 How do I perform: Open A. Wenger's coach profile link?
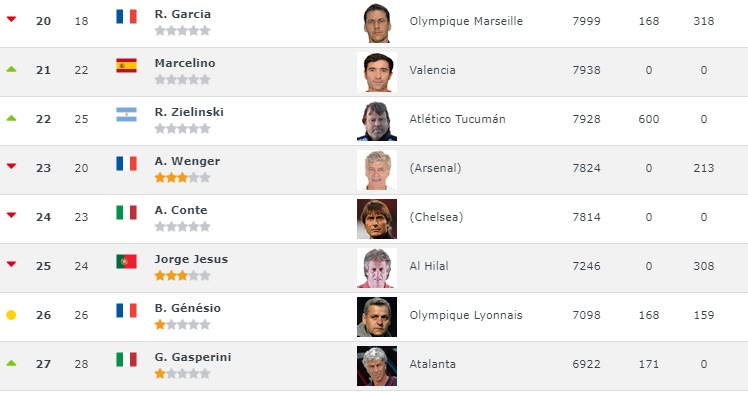click(x=187, y=161)
